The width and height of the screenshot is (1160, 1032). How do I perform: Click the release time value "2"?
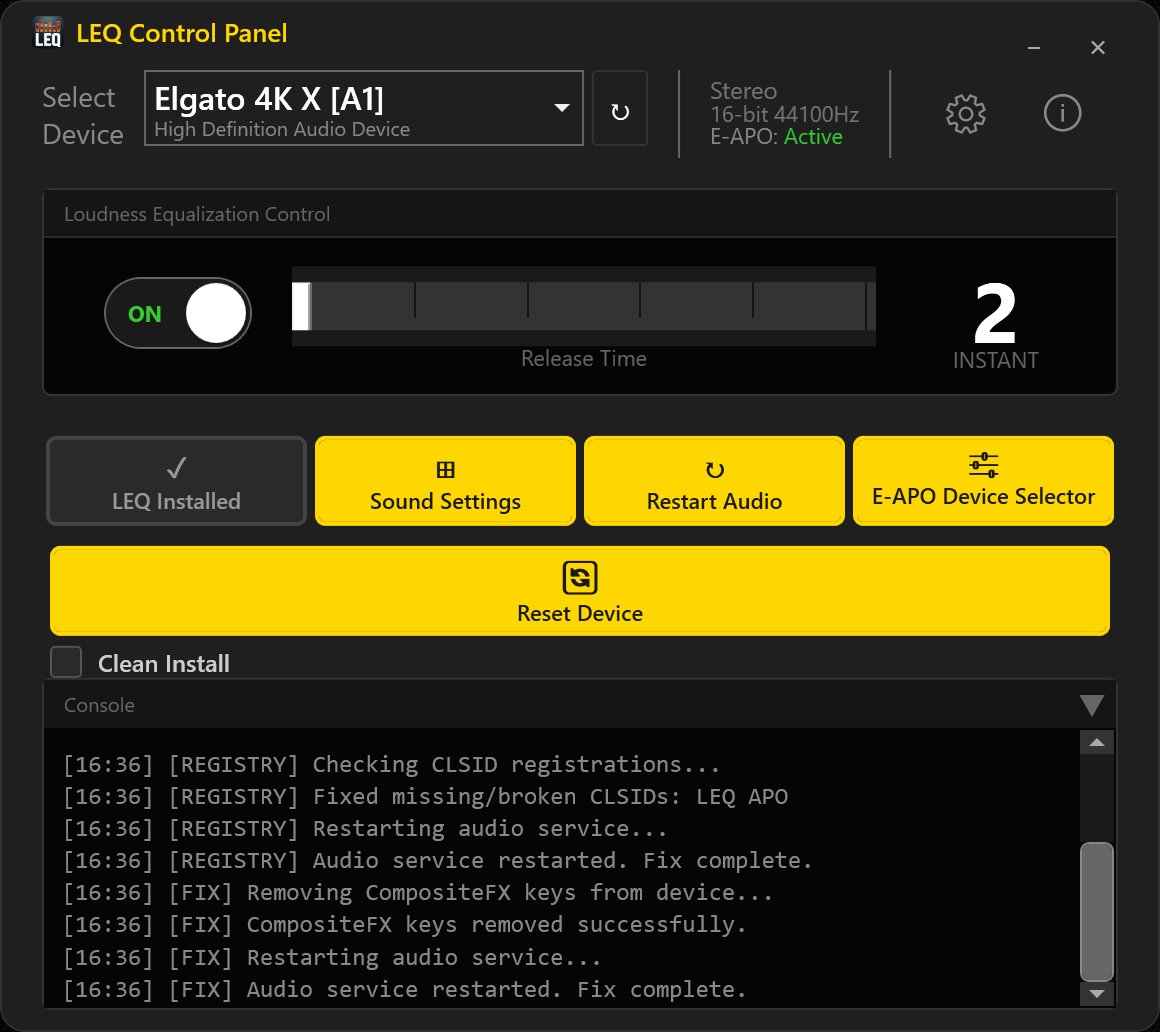(x=995, y=314)
